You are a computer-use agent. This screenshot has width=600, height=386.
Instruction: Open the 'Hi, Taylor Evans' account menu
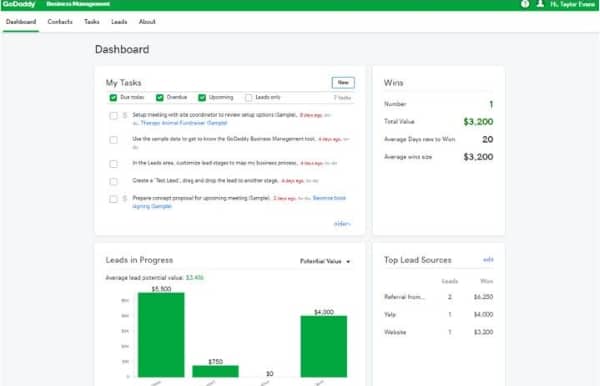[572, 4]
